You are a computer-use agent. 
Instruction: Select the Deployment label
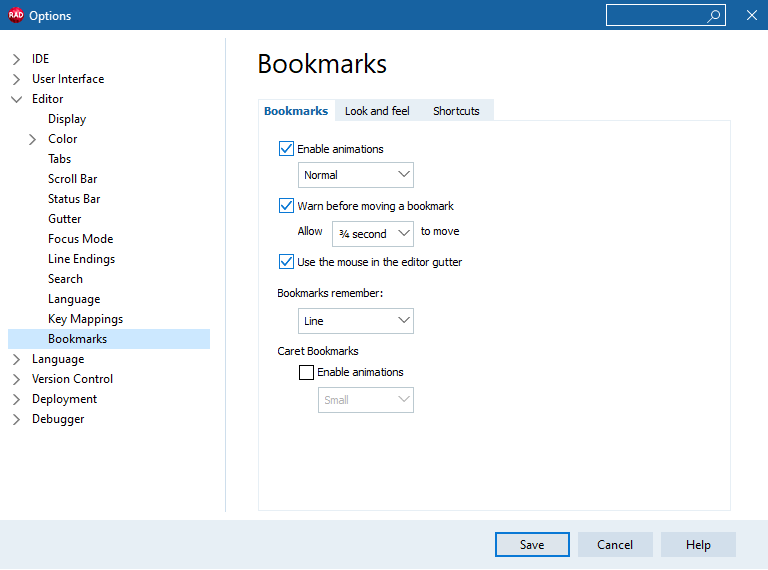pos(64,399)
